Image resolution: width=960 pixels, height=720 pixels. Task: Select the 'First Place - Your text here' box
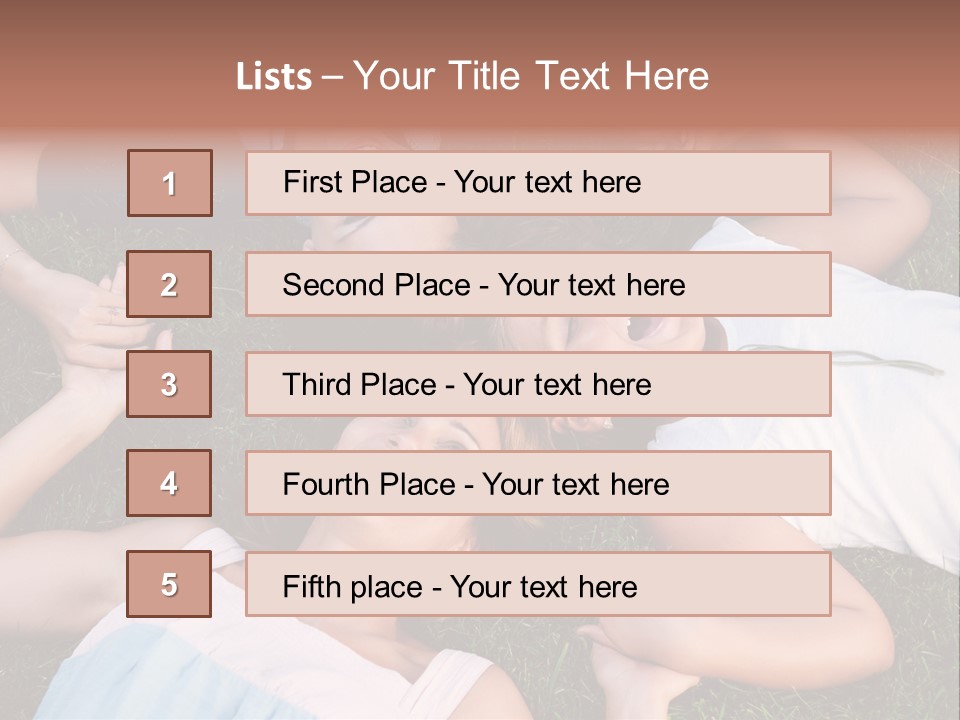(x=538, y=183)
